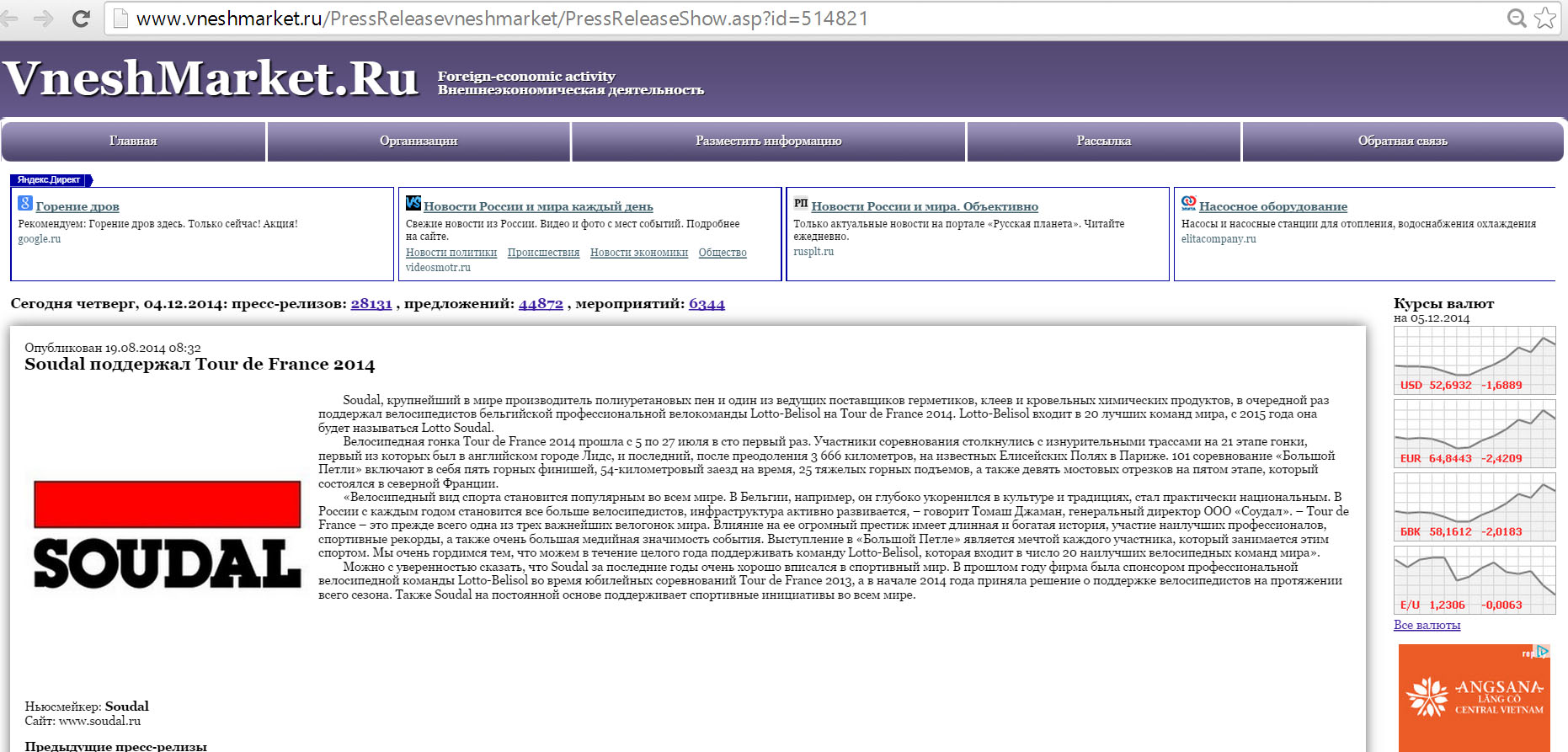Image resolution: width=1568 pixels, height=752 pixels.
Task: Click the Ньюсмейкер: Soudal line
Action: coord(87,707)
